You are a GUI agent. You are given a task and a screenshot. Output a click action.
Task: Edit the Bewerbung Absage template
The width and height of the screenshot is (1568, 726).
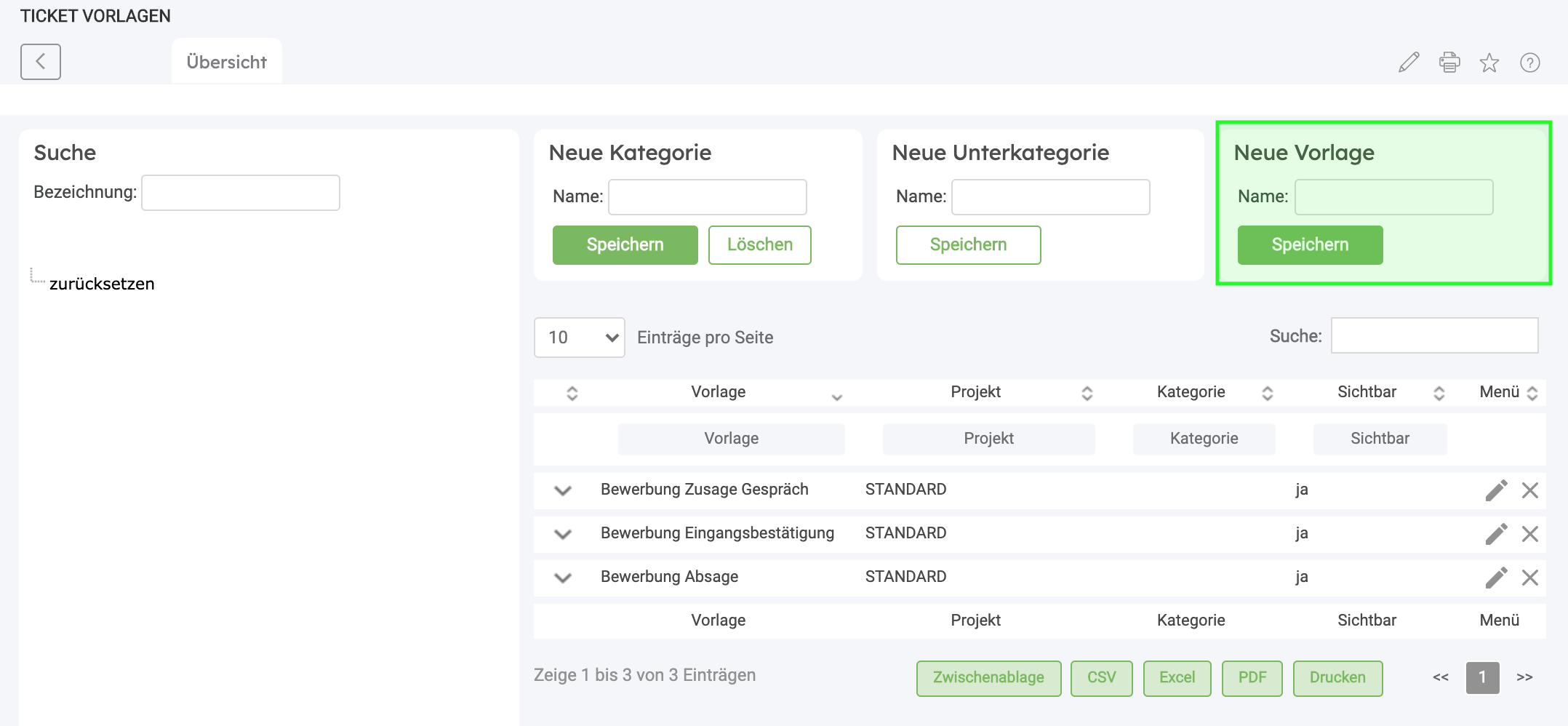click(x=1495, y=578)
